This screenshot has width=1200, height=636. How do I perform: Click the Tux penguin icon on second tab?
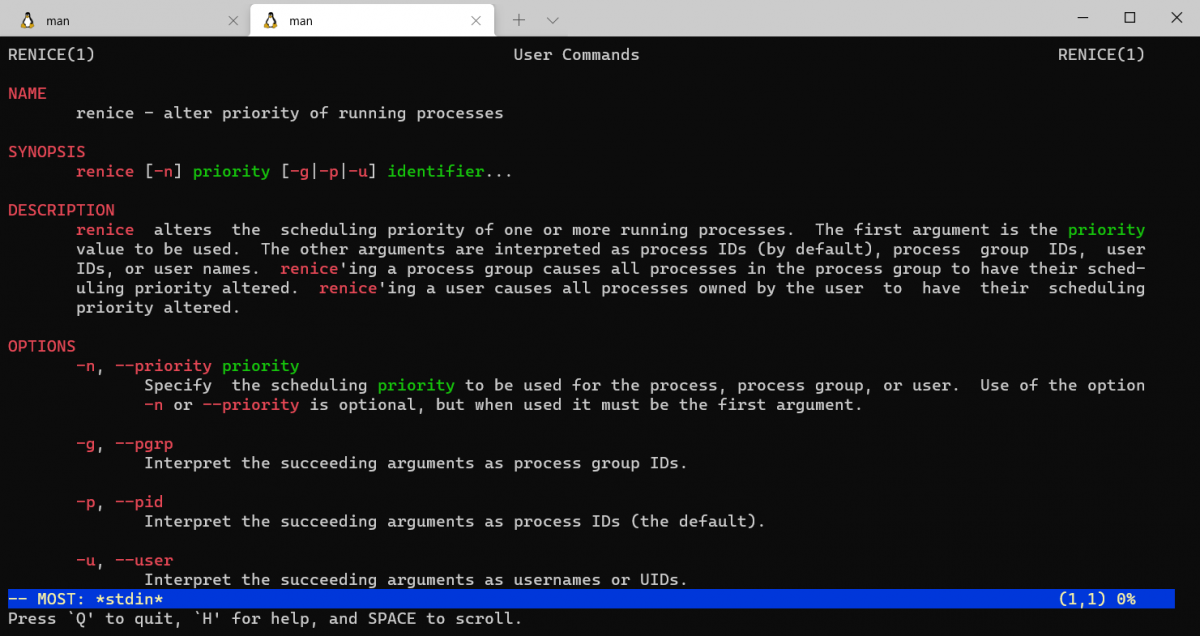tap(270, 20)
